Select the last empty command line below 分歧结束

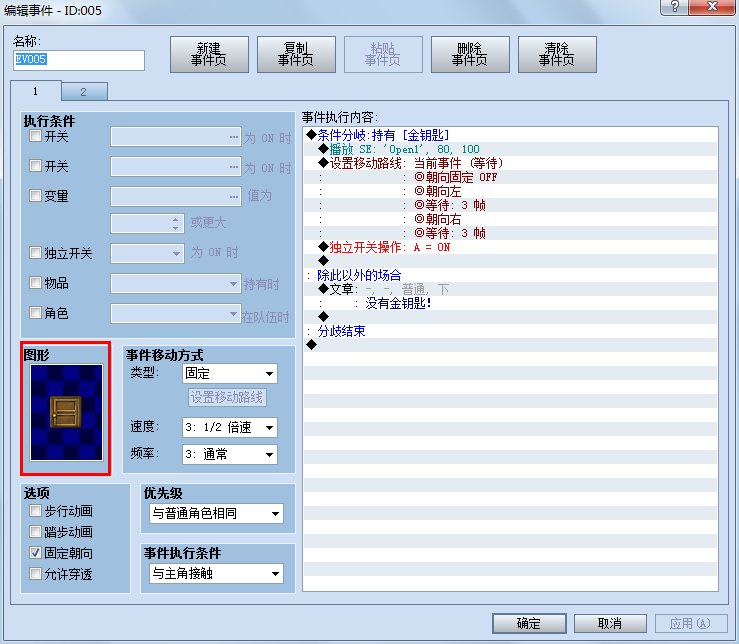coord(510,345)
